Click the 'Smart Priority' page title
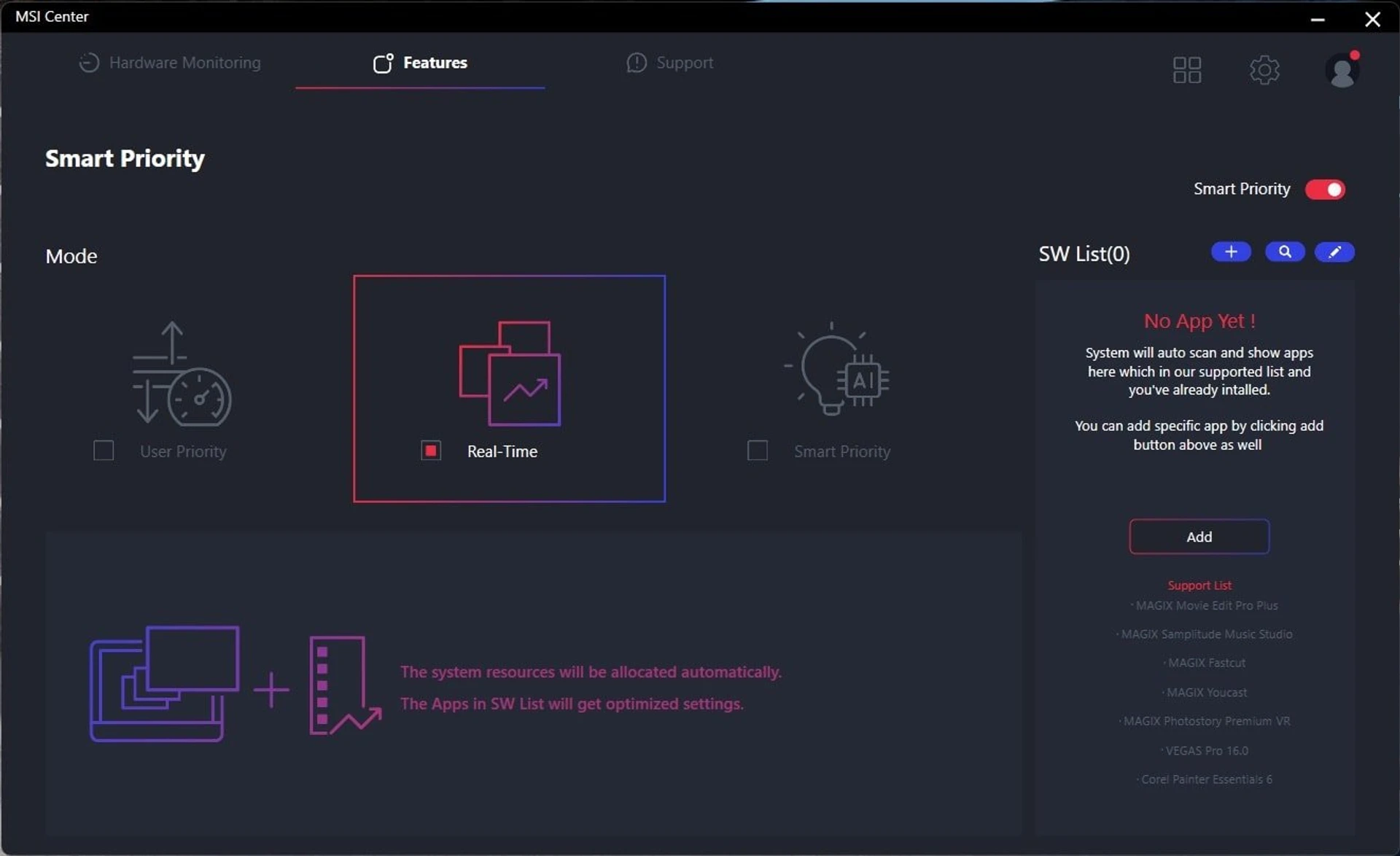 pyautogui.click(x=125, y=159)
